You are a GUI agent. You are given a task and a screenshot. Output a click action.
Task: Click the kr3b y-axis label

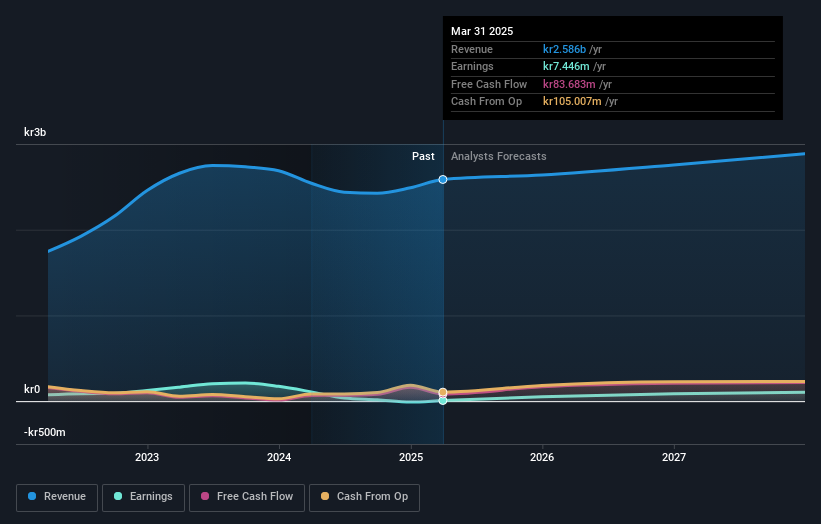click(x=35, y=132)
